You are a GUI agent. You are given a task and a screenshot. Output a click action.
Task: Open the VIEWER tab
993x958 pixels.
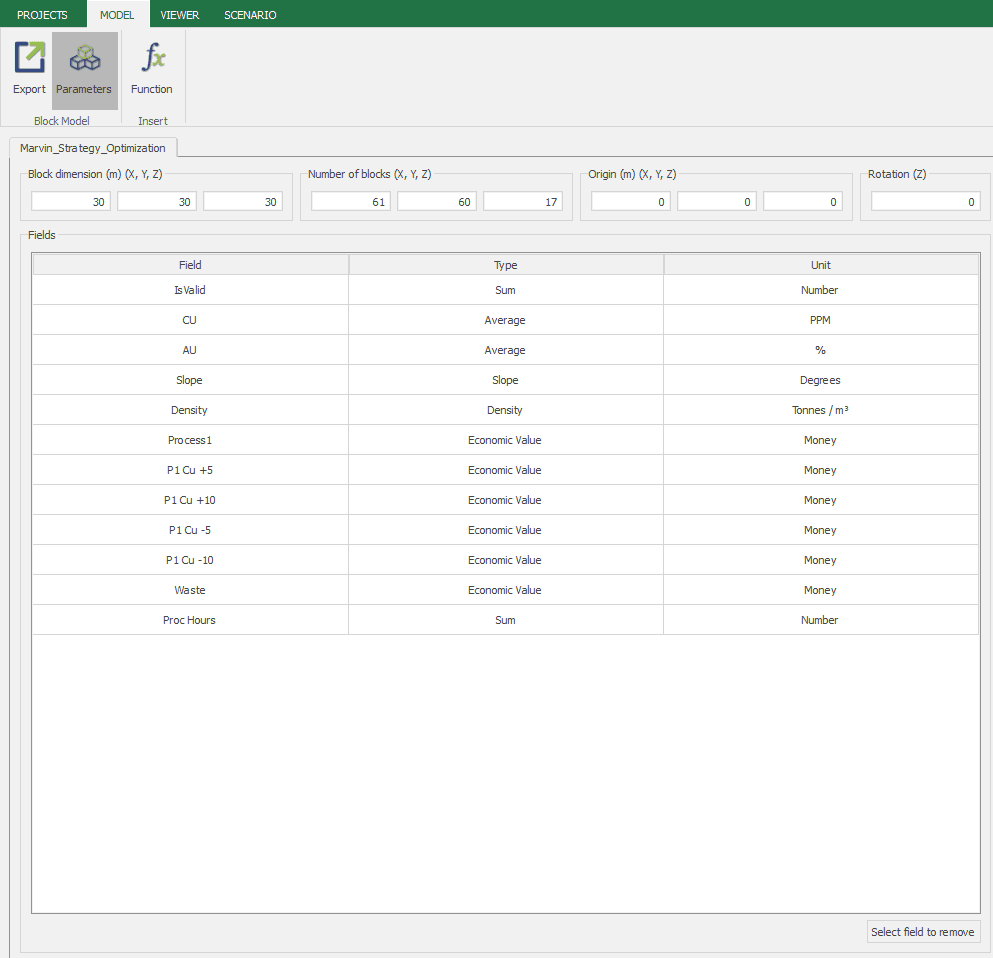pyautogui.click(x=180, y=15)
